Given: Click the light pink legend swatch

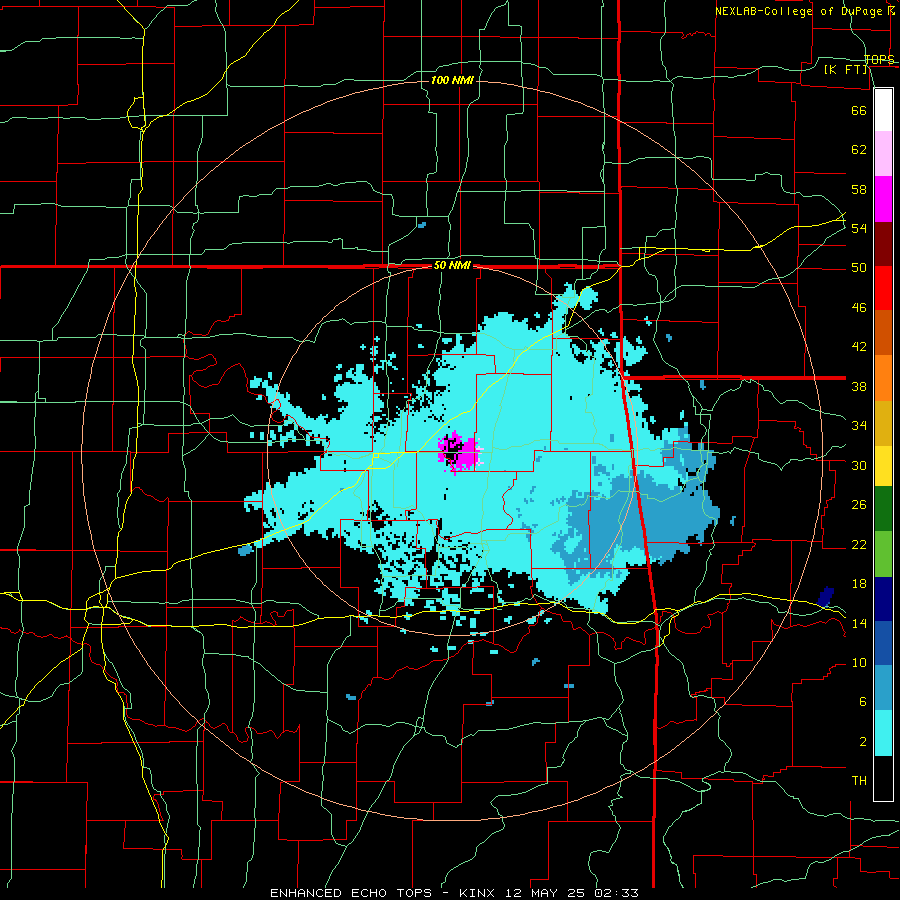Looking at the screenshot, I should pos(883,153).
